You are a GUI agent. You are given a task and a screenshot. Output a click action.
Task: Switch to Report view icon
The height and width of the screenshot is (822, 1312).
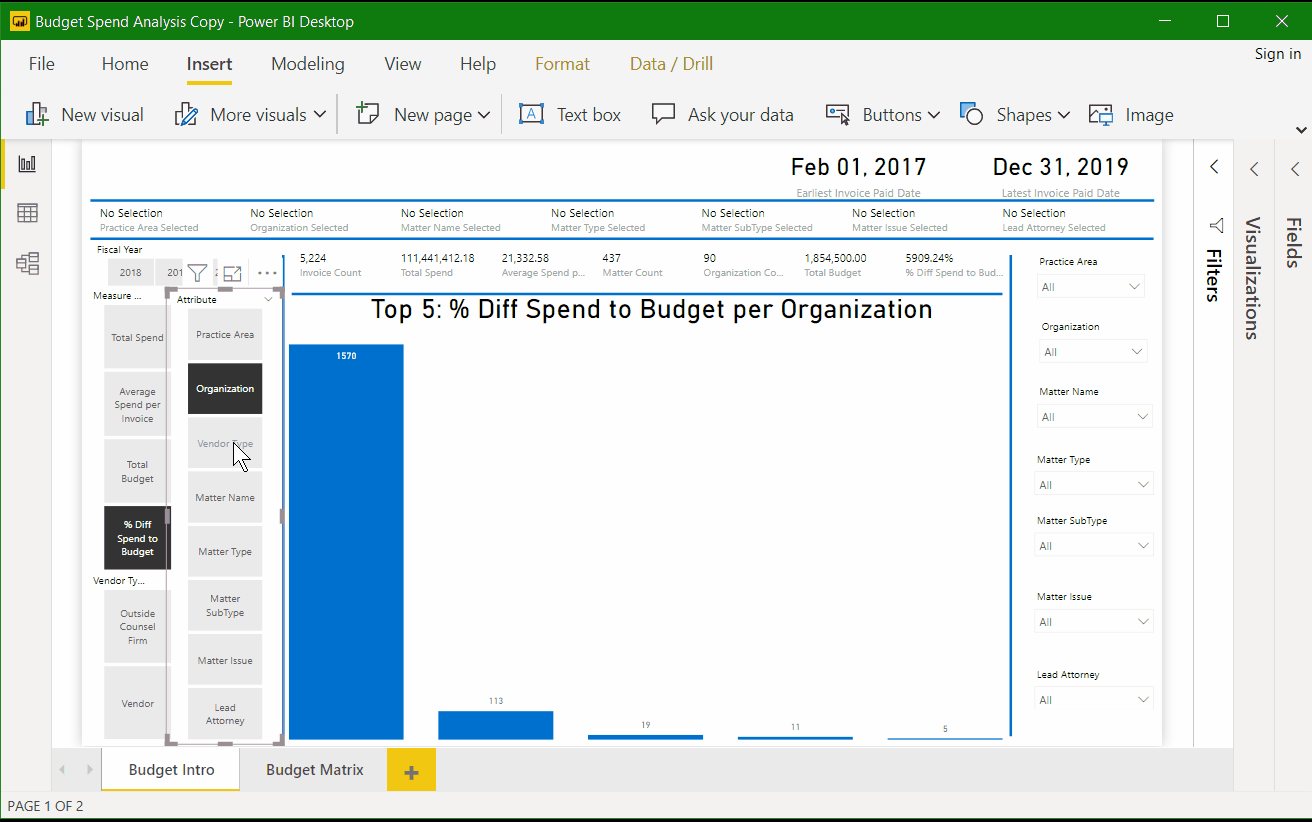click(x=27, y=164)
